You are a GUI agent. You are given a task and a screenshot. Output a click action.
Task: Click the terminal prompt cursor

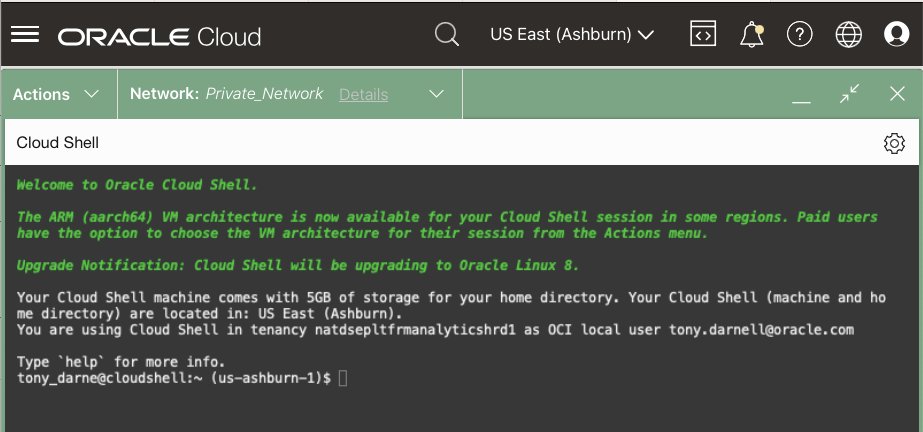pyautogui.click(x=343, y=378)
